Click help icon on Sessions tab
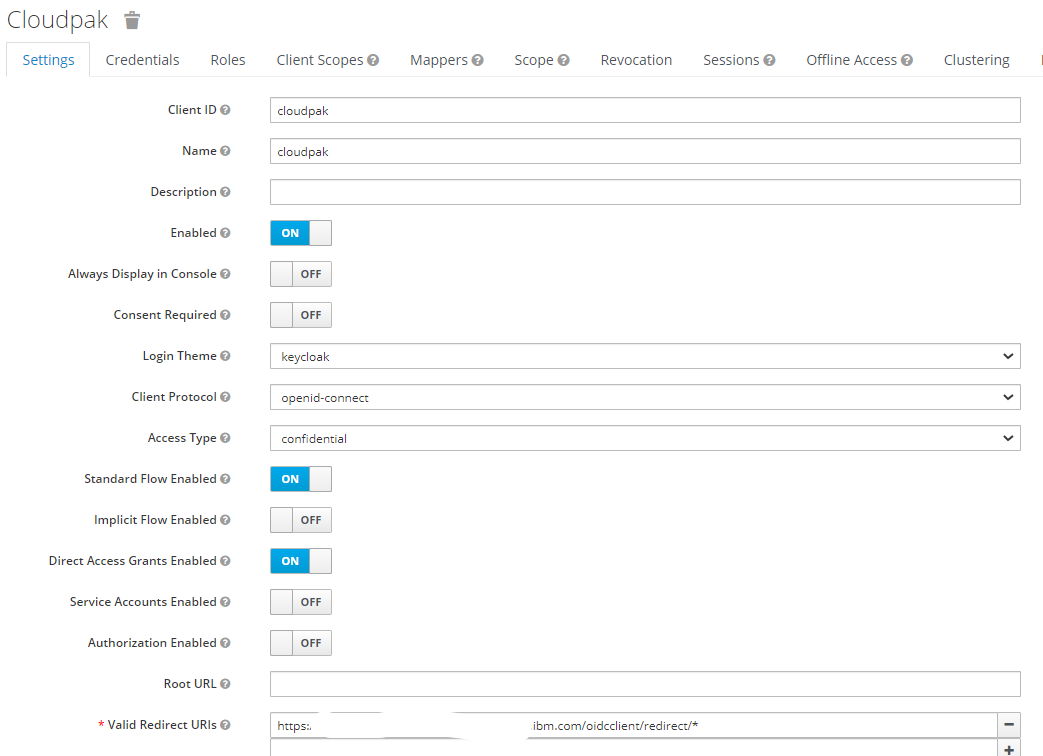This screenshot has width=1043, height=756. [770, 60]
